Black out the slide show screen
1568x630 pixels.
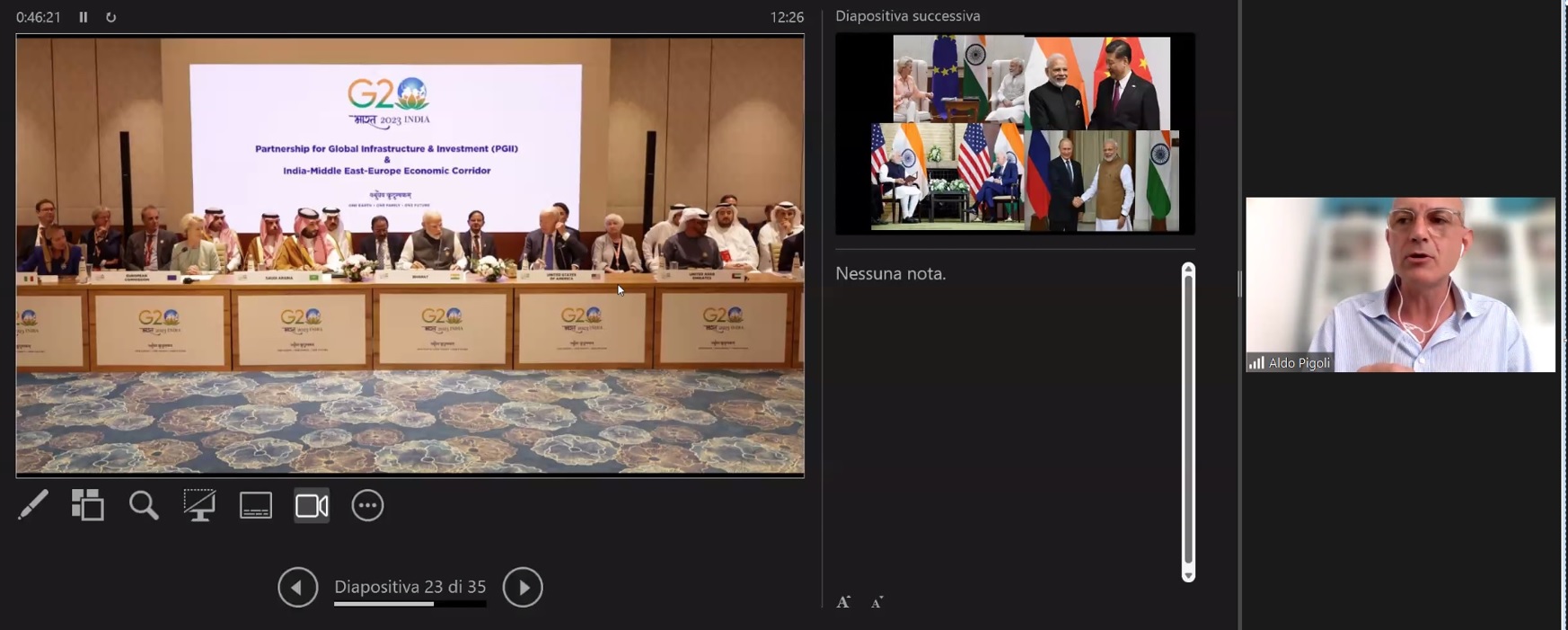click(x=199, y=505)
